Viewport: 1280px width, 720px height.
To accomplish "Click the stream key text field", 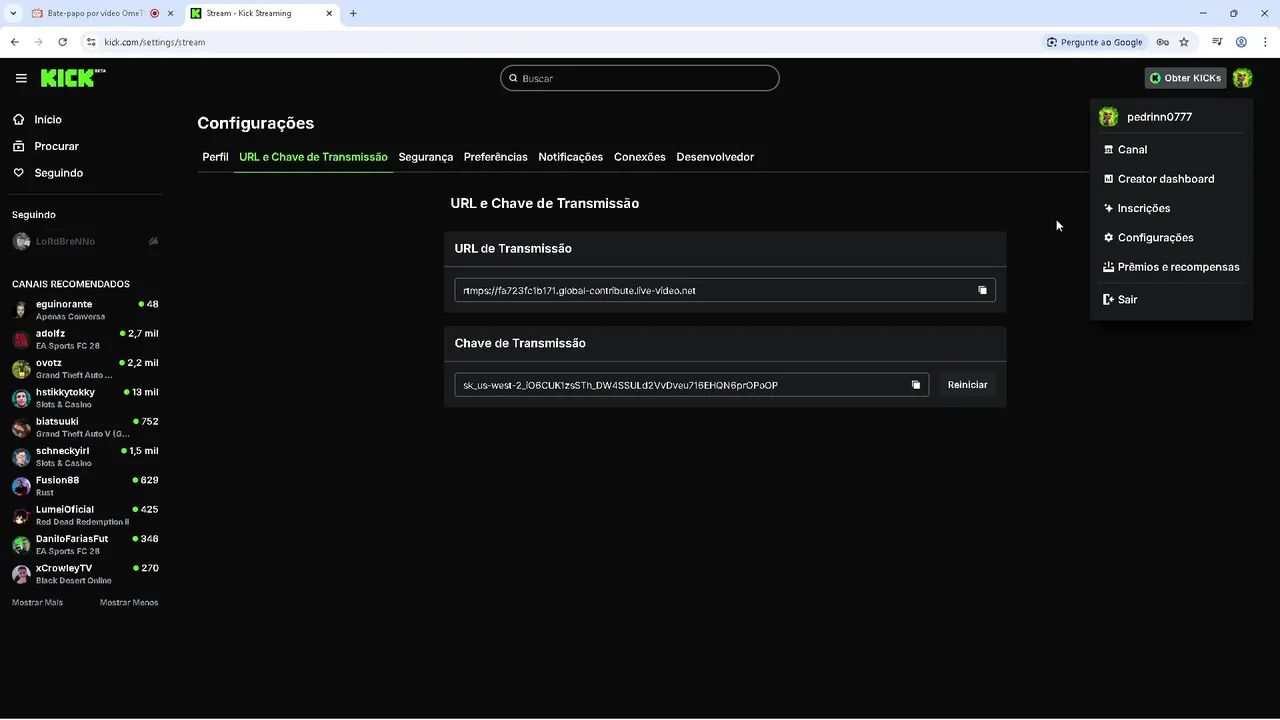I will (691, 385).
